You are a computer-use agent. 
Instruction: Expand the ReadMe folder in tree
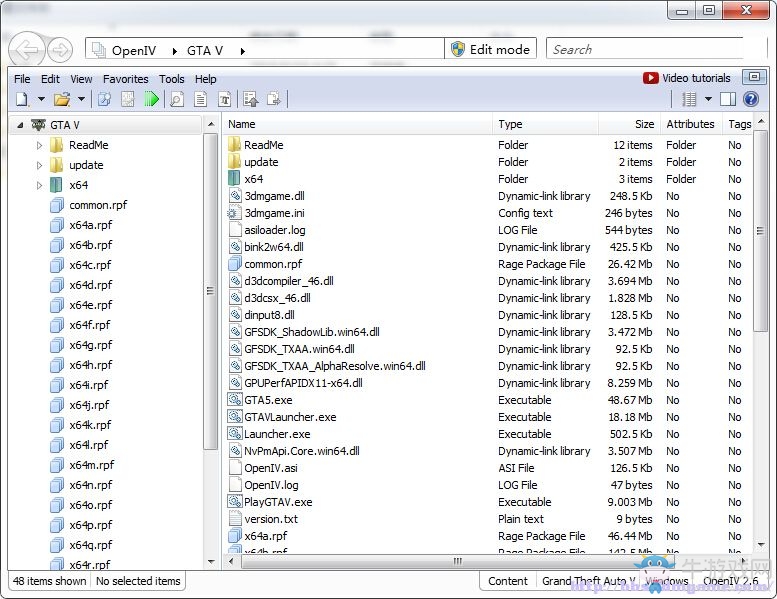pyautogui.click(x=40, y=146)
